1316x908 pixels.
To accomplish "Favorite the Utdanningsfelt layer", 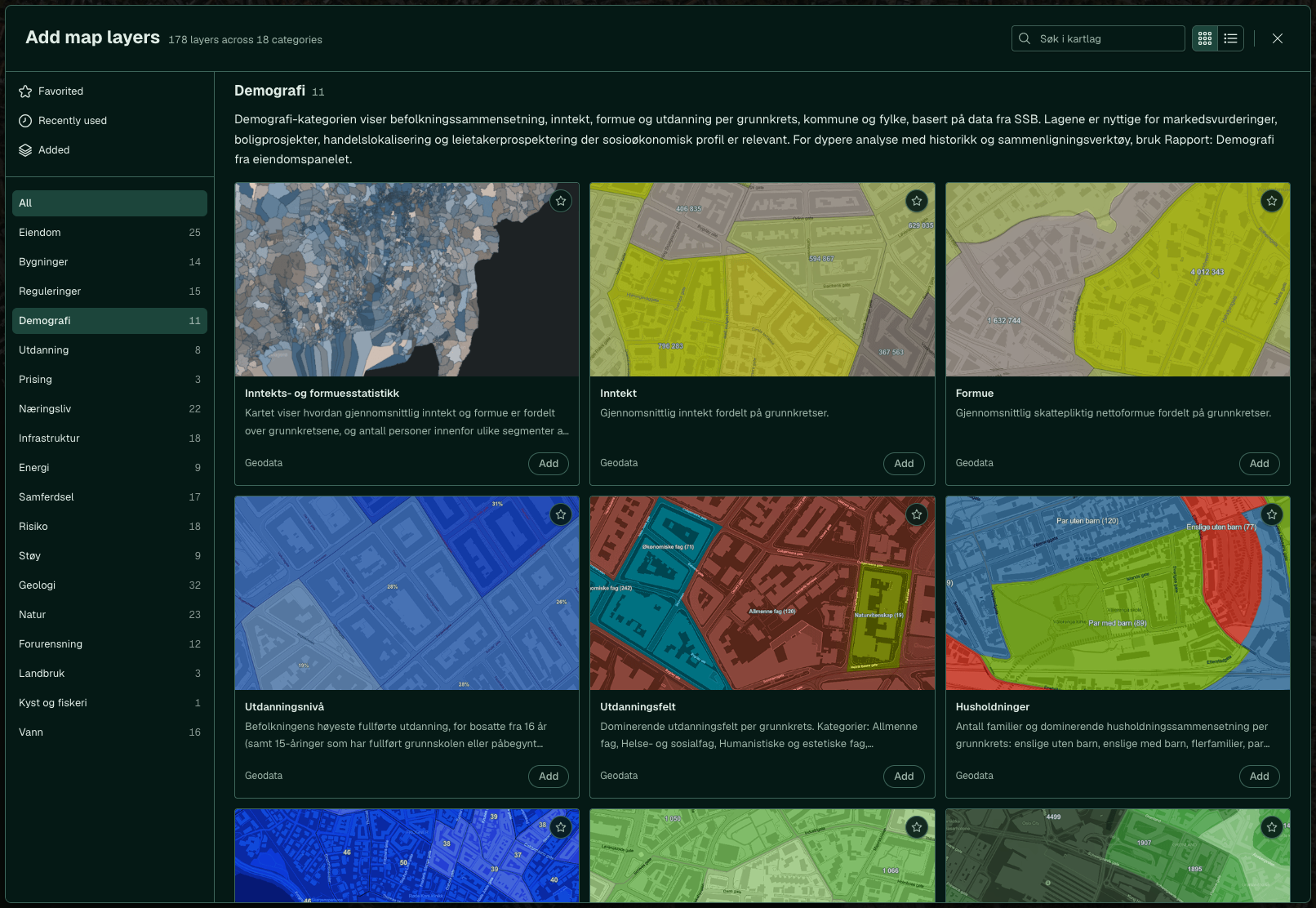I will (917, 514).
